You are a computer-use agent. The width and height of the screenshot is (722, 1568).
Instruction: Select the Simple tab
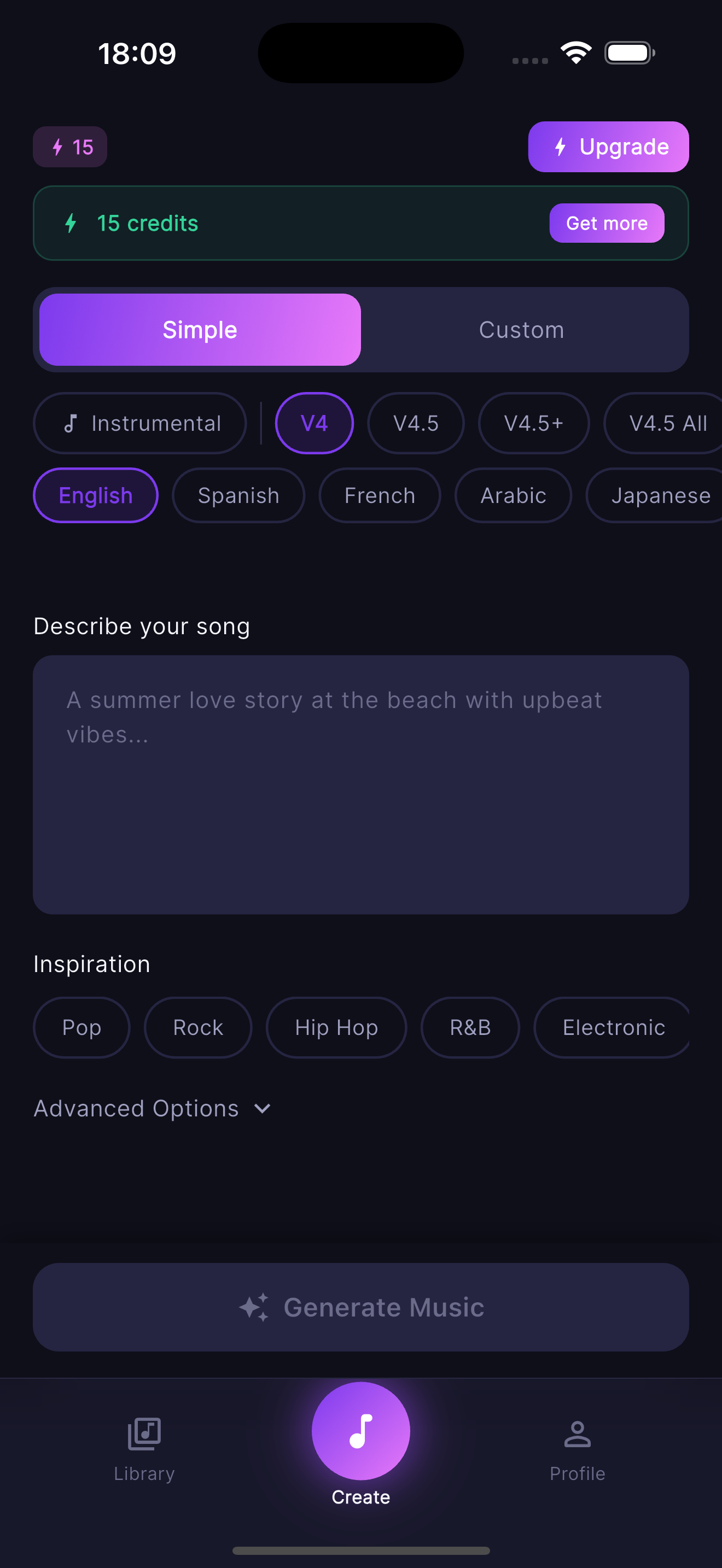200,329
